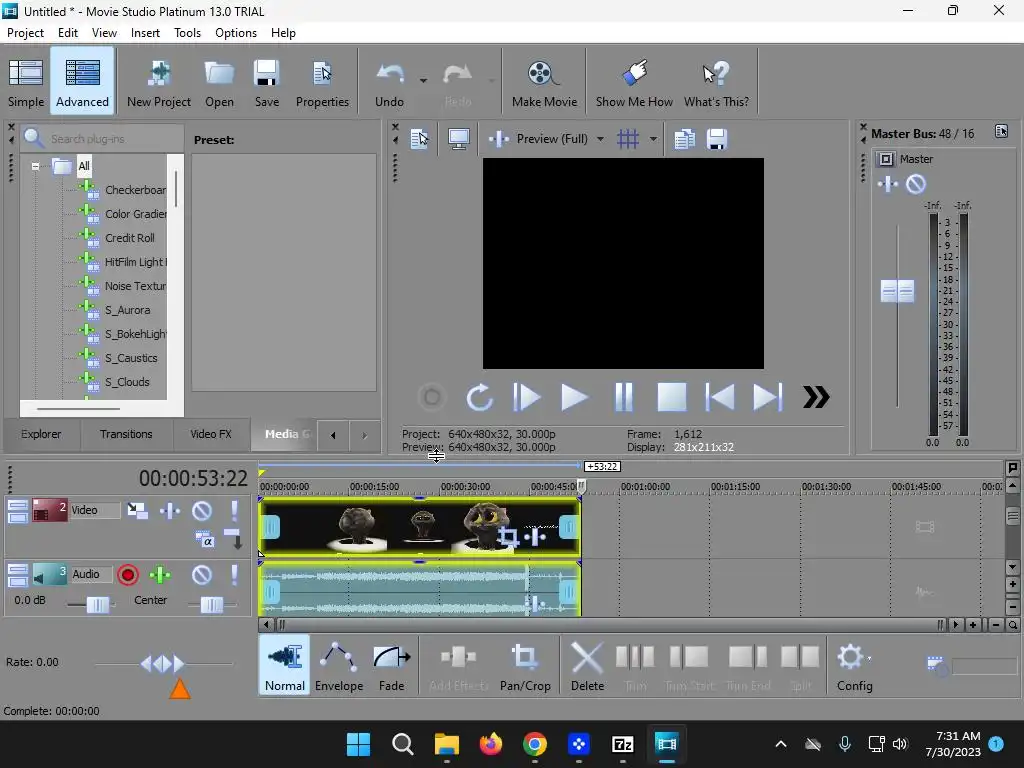Image resolution: width=1024 pixels, height=768 pixels.
Task: Go to end of project
Action: tap(768, 397)
